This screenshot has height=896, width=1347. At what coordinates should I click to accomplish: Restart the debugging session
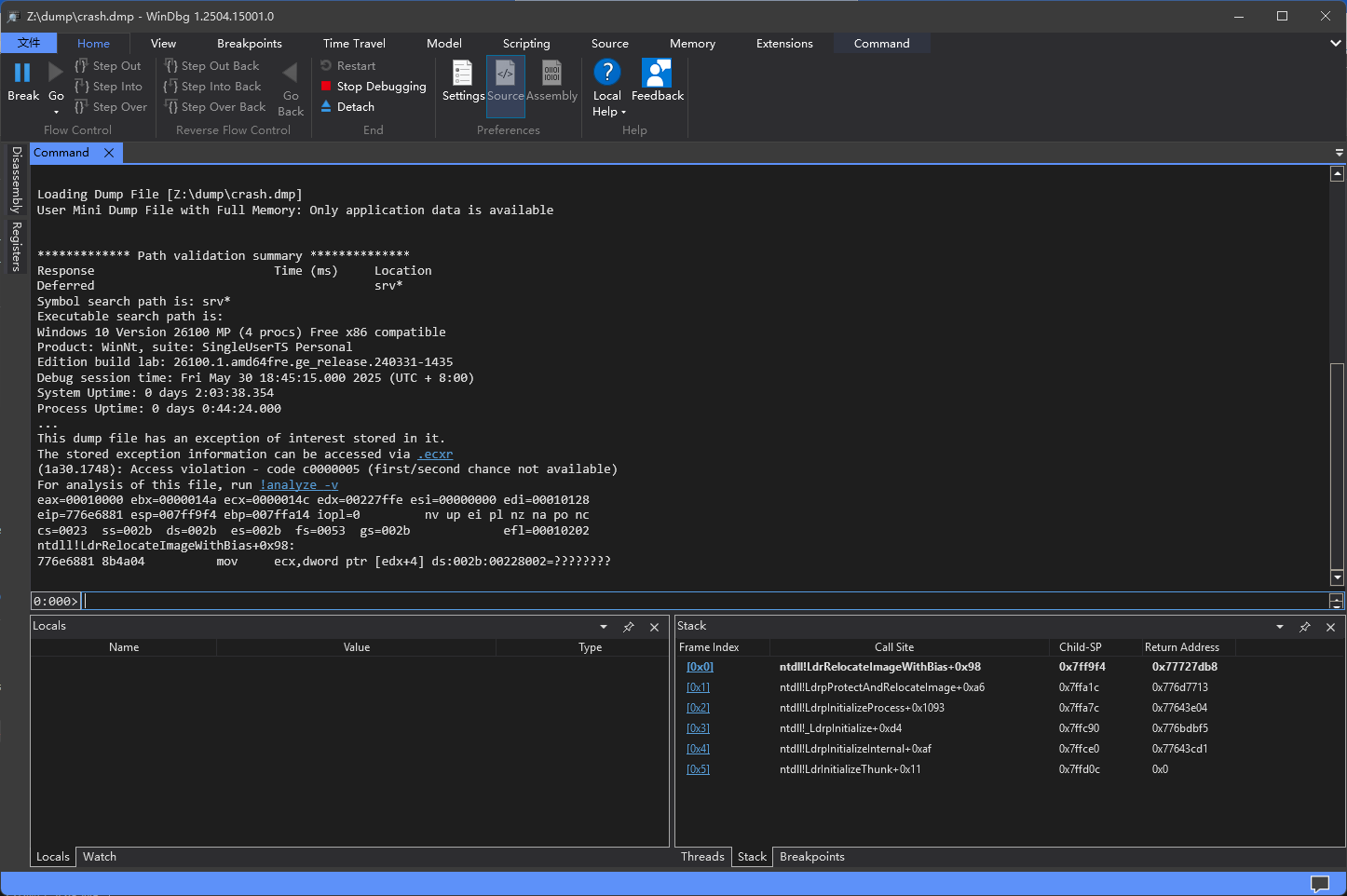(347, 66)
